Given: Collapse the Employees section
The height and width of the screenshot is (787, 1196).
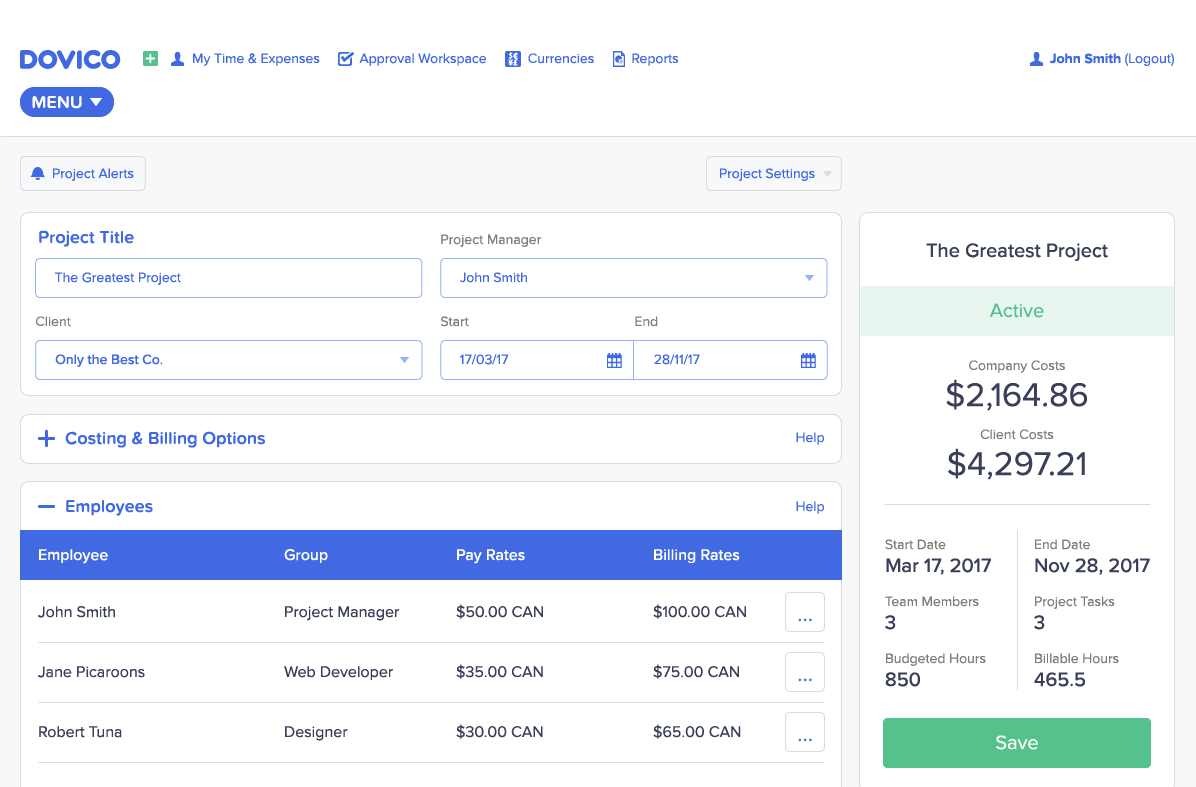Looking at the screenshot, I should (x=46, y=507).
